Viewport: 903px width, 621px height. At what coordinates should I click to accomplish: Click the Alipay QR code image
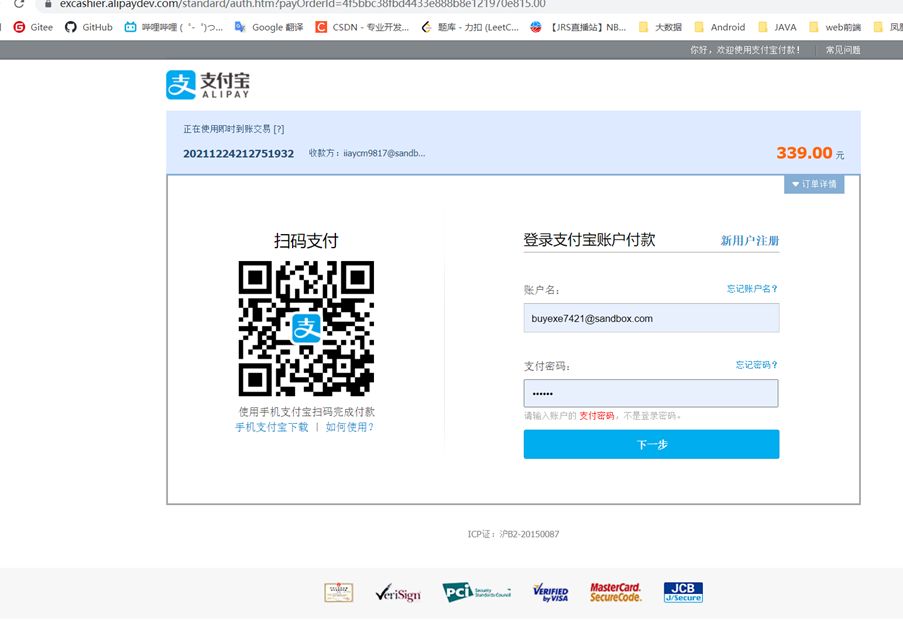pyautogui.click(x=306, y=328)
